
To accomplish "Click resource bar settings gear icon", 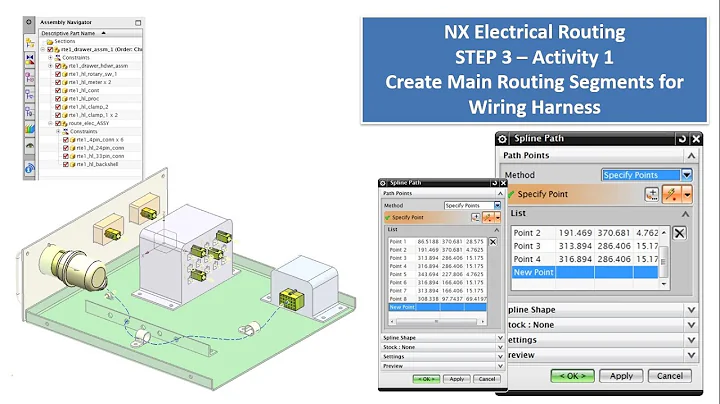I will click(x=29, y=22).
